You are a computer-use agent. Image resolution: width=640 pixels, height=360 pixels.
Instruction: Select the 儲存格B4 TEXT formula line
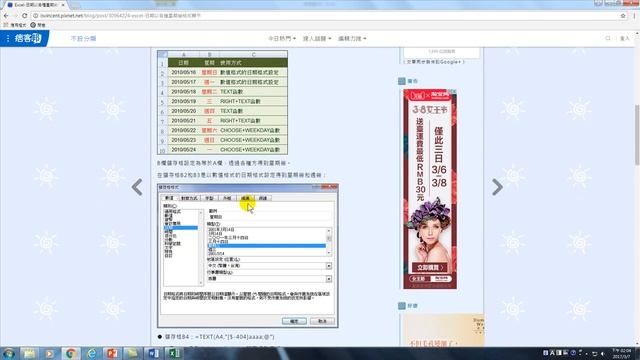pyautogui.click(x=220, y=337)
